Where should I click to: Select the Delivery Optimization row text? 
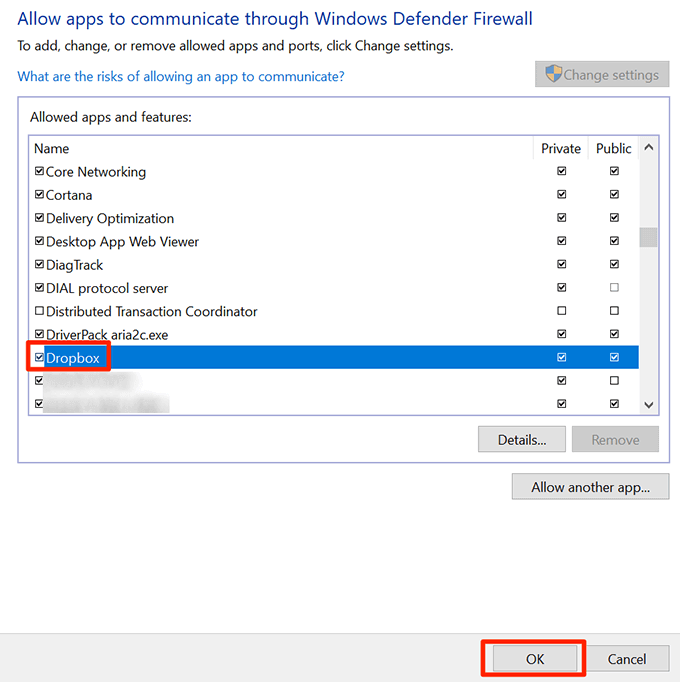pyautogui.click(x=110, y=218)
